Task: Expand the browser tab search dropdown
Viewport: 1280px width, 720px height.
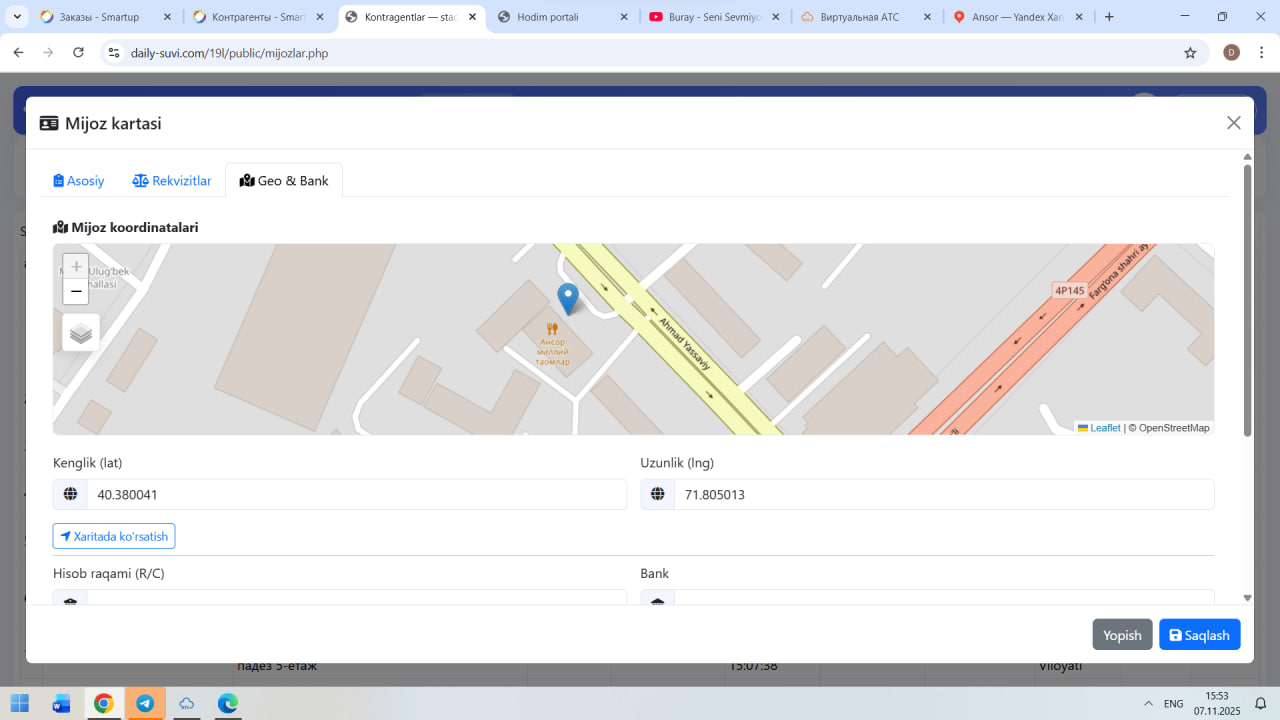Action: (x=17, y=17)
